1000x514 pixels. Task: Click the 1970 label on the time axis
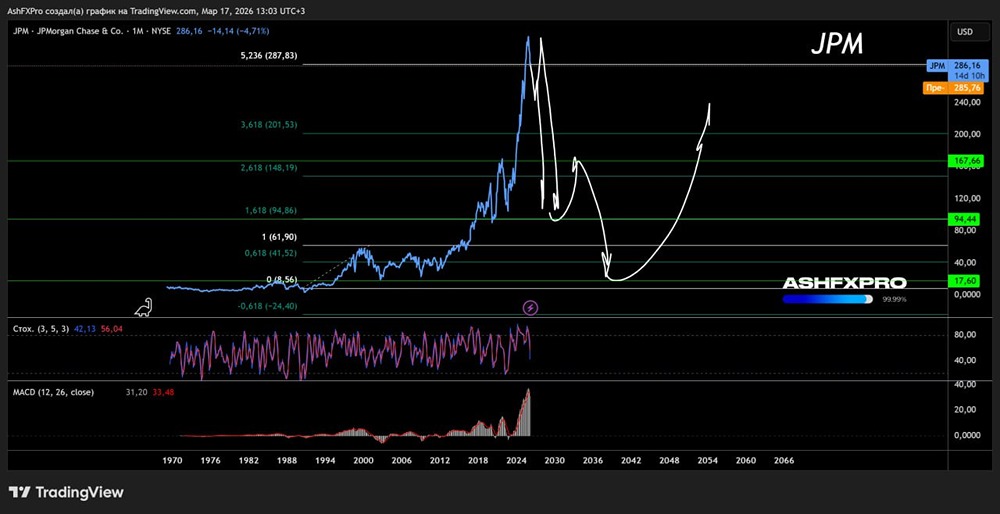click(x=172, y=460)
